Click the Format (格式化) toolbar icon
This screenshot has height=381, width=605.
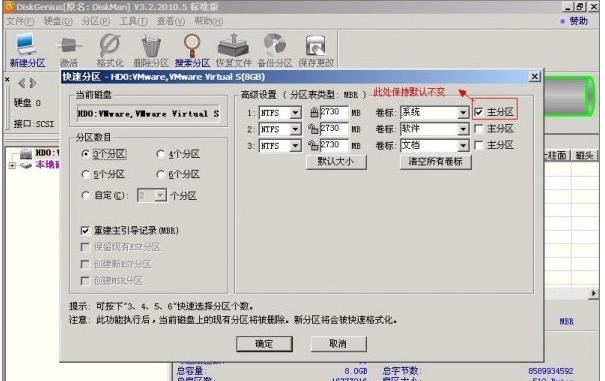click(110, 50)
